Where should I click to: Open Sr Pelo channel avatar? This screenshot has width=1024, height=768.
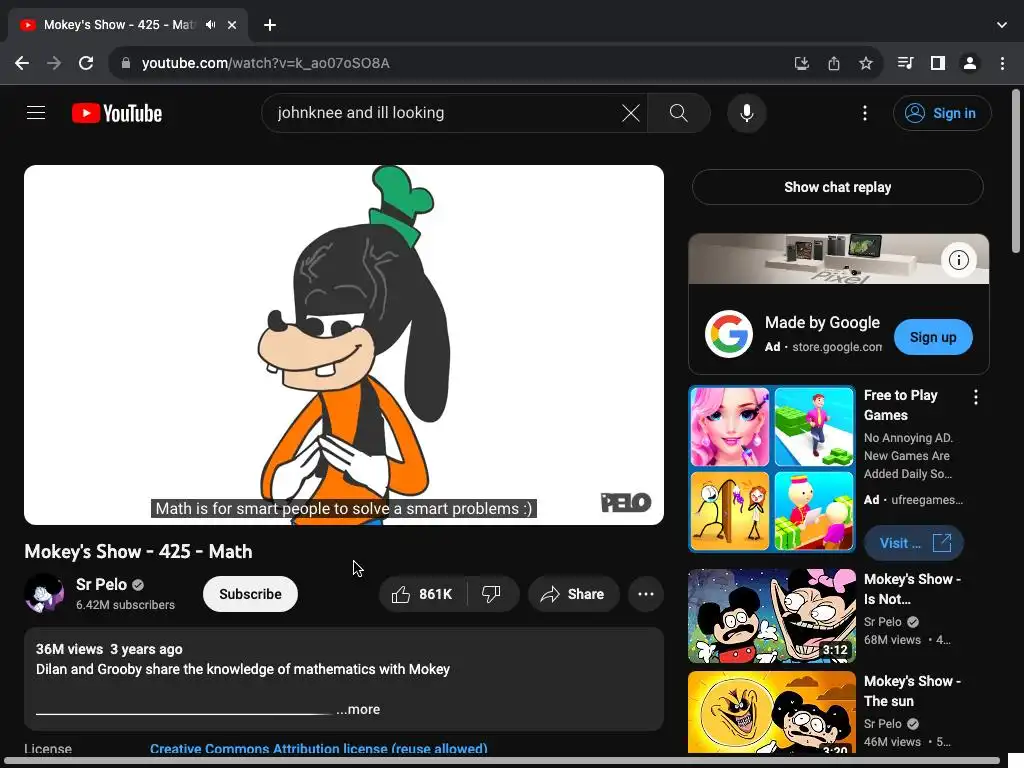pyautogui.click(x=44, y=593)
